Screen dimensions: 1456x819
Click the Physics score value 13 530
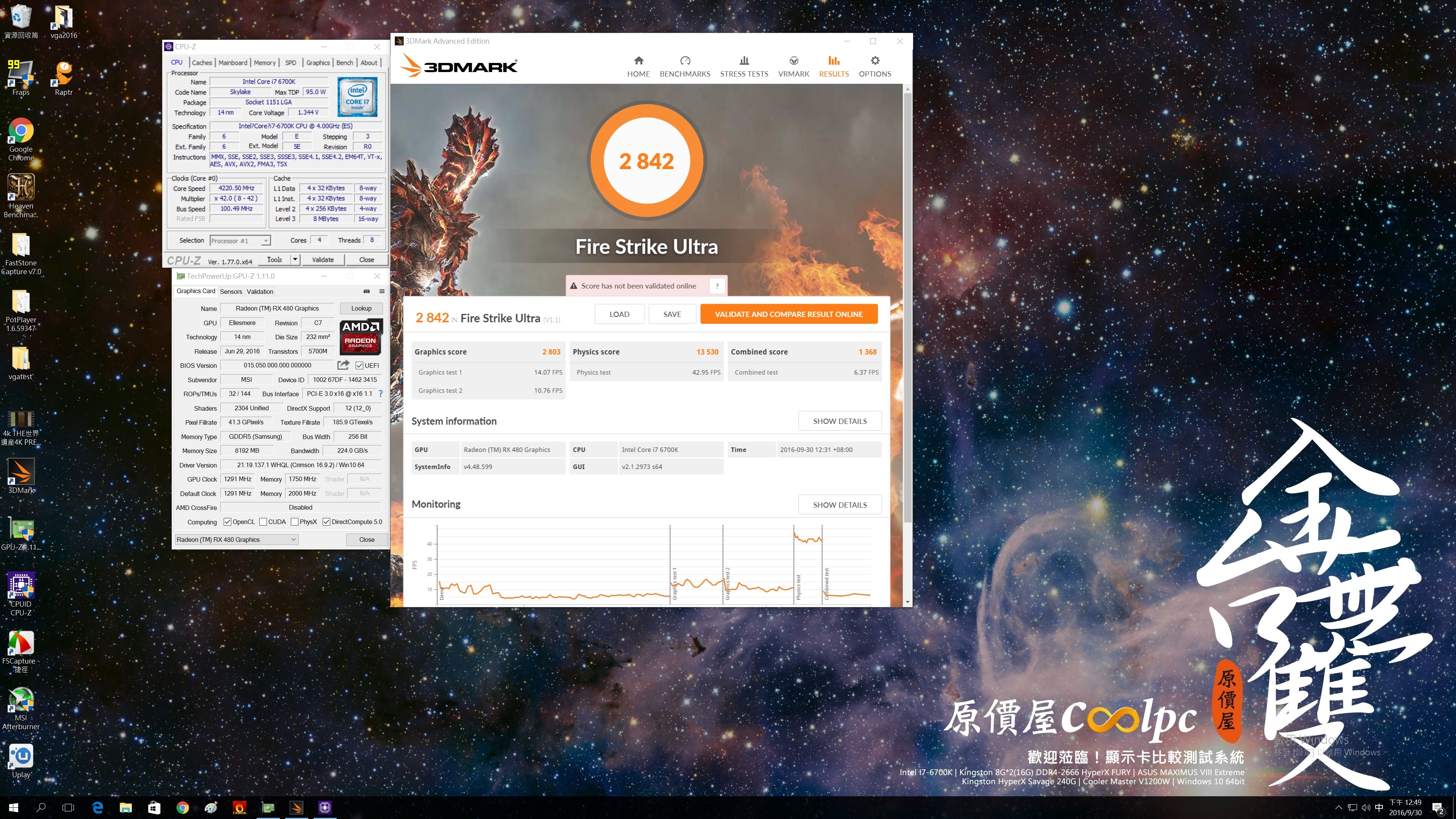[x=707, y=352]
